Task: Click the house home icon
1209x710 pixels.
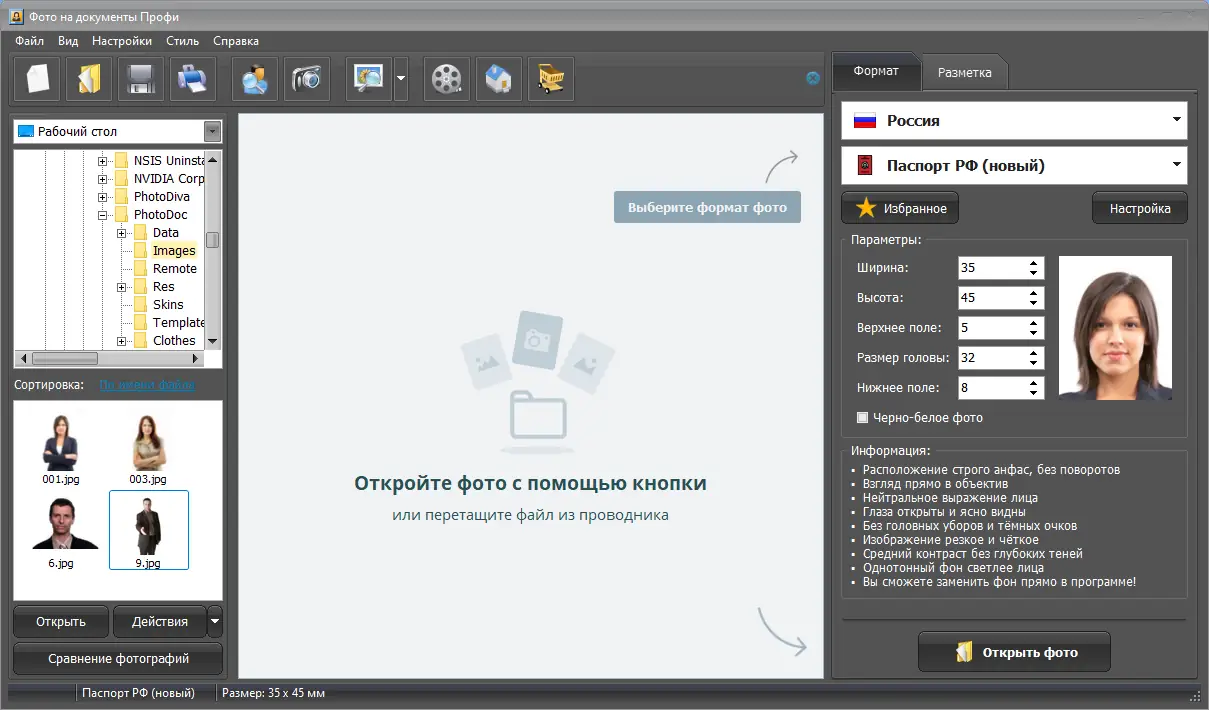Action: [498, 79]
